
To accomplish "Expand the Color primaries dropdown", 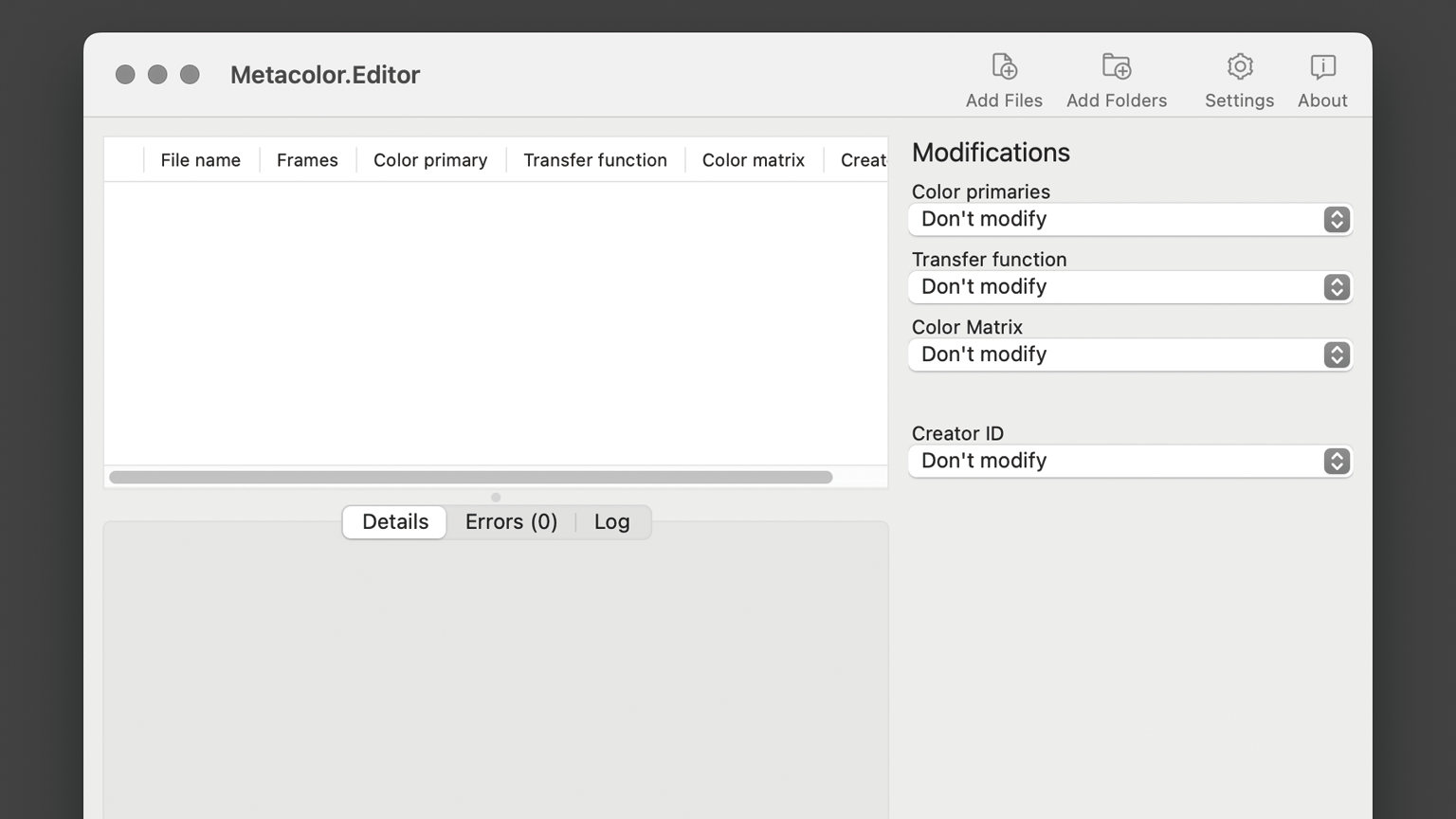I will [1130, 220].
